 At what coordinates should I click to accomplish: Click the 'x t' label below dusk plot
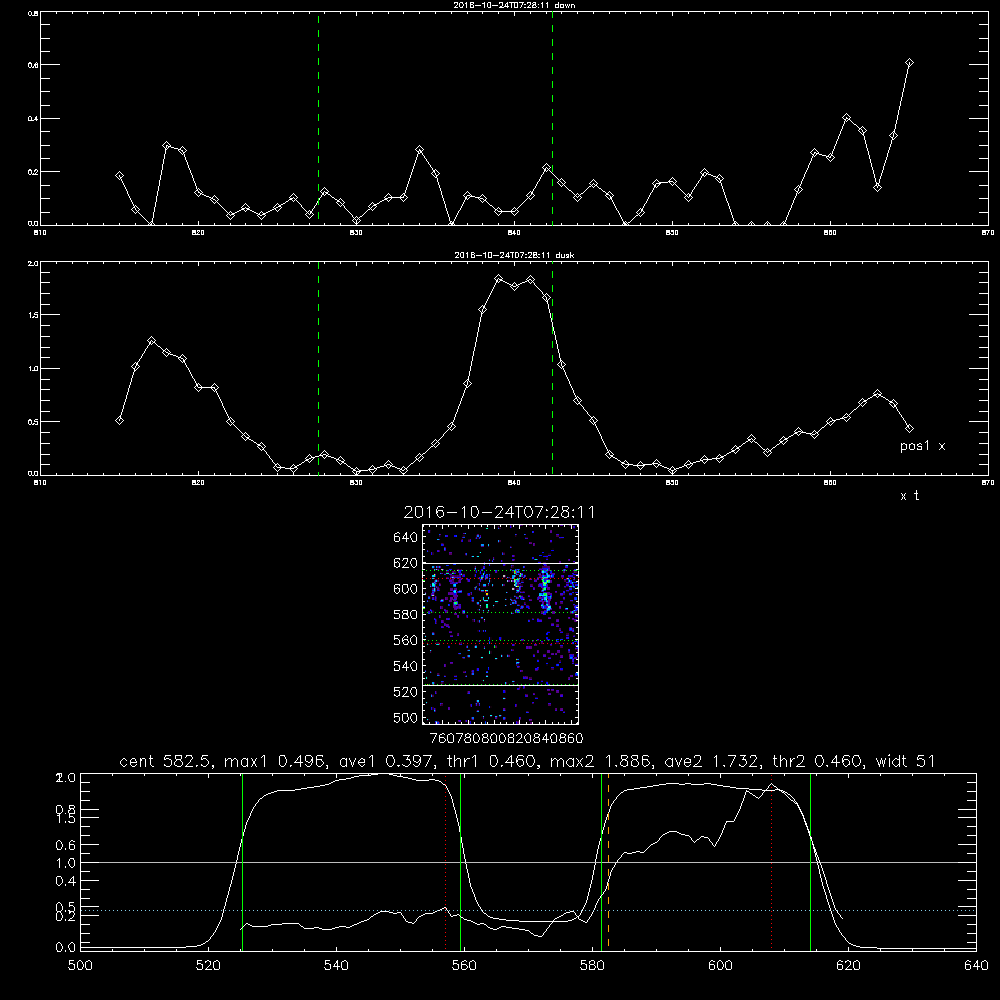(909, 496)
